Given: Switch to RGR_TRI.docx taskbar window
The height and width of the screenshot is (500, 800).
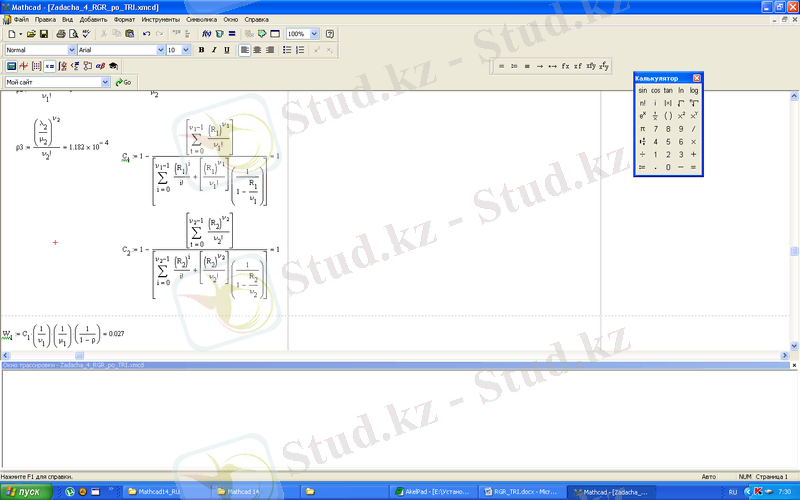Looking at the screenshot, I should point(522,492).
